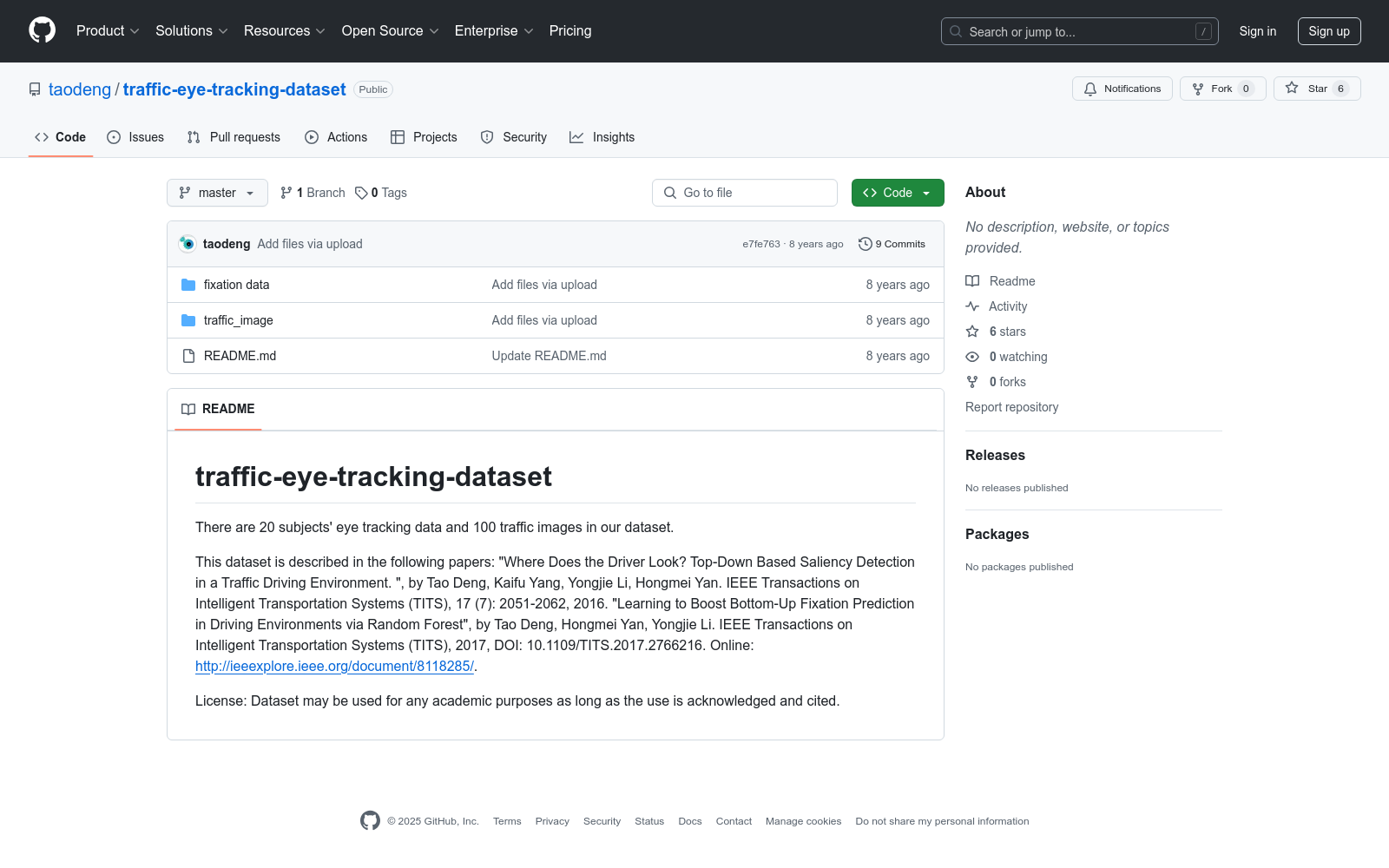Viewport: 1389px width, 868px height.
Task: Click the Report repository link
Action: pos(1011,407)
